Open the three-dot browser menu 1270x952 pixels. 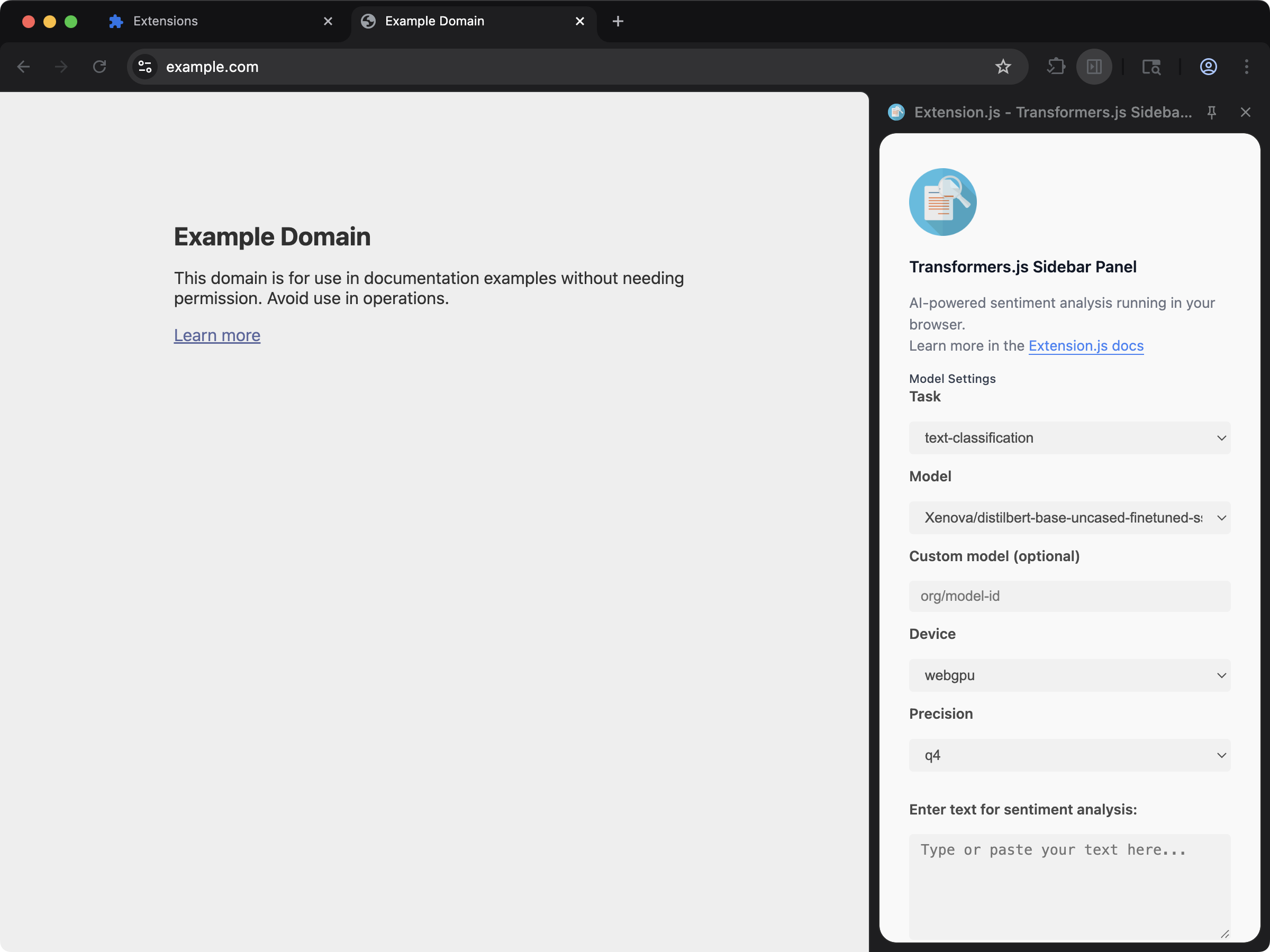[1247, 67]
